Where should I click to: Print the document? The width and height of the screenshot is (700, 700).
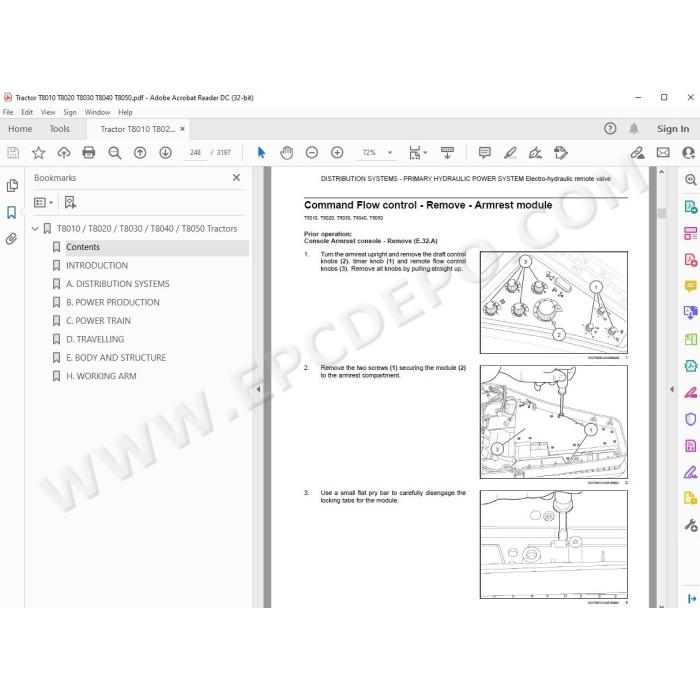89,153
